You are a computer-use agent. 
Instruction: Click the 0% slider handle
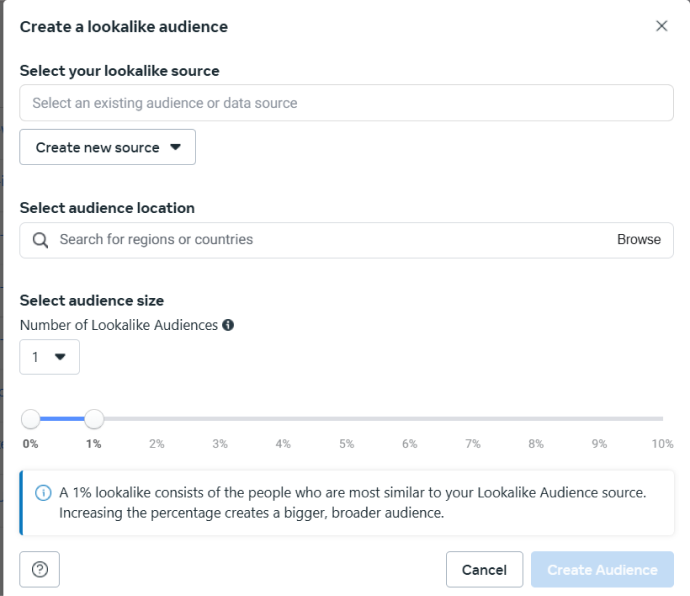pos(31,419)
